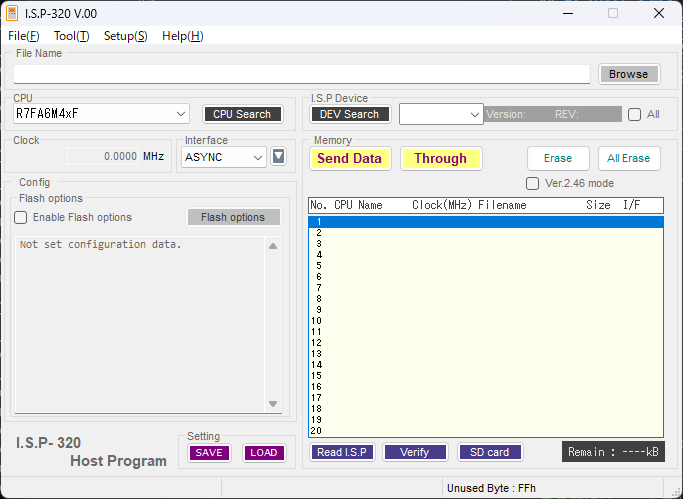683x499 pixels.
Task: Click the purple SAVE setting button
Action: (209, 452)
